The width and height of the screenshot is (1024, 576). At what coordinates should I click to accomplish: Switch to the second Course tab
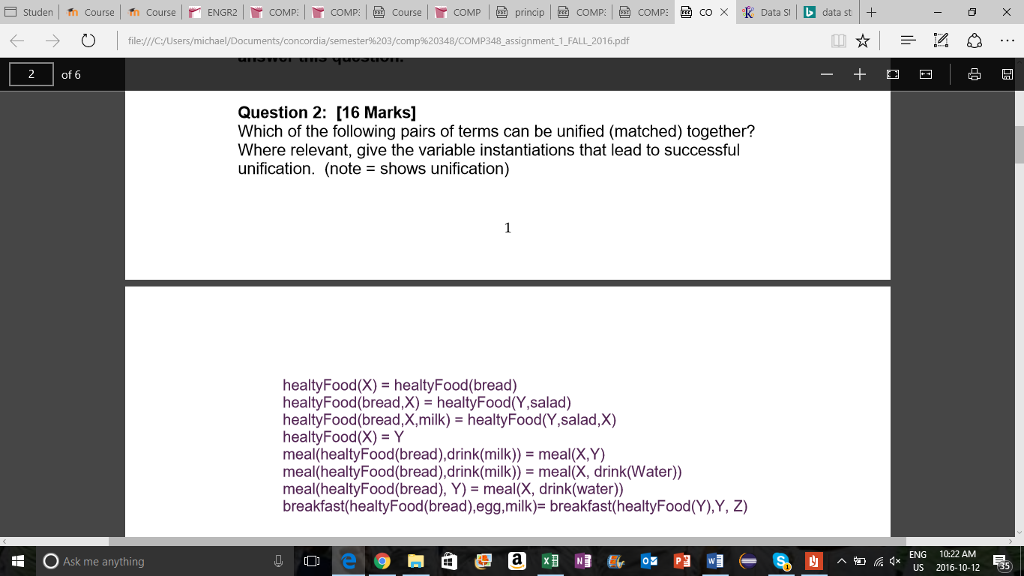(152, 12)
